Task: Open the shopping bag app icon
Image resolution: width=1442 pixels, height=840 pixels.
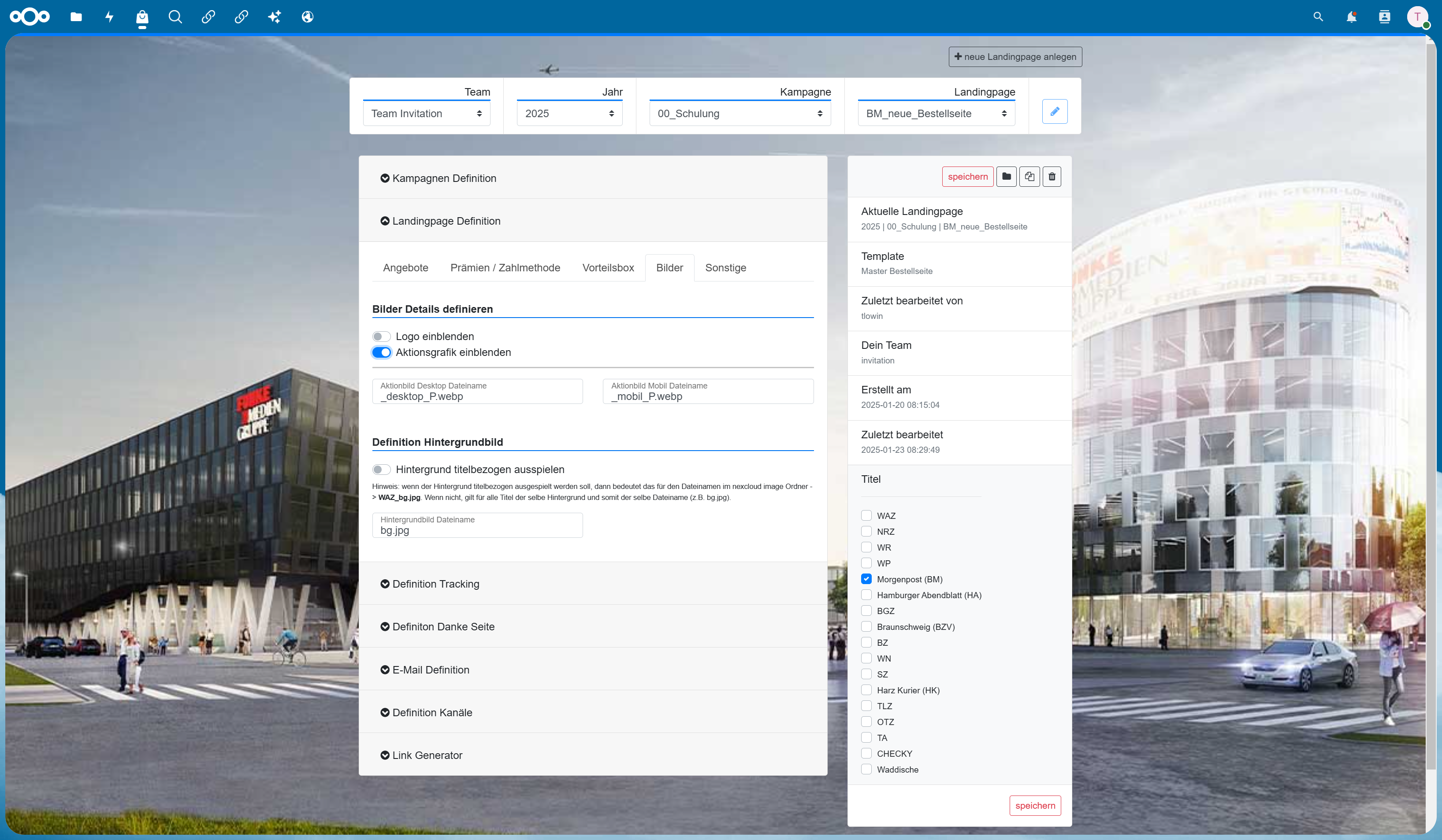Action: [x=142, y=17]
